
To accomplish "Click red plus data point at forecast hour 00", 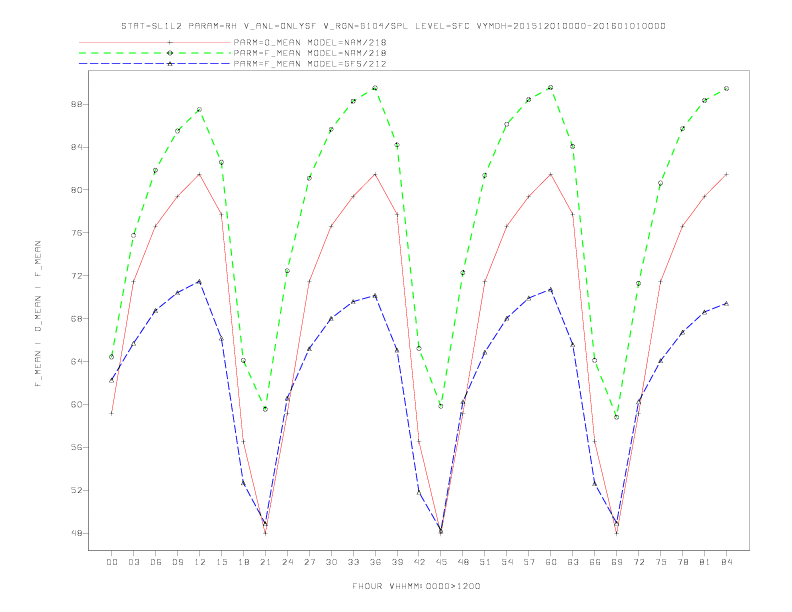I will tap(111, 413).
